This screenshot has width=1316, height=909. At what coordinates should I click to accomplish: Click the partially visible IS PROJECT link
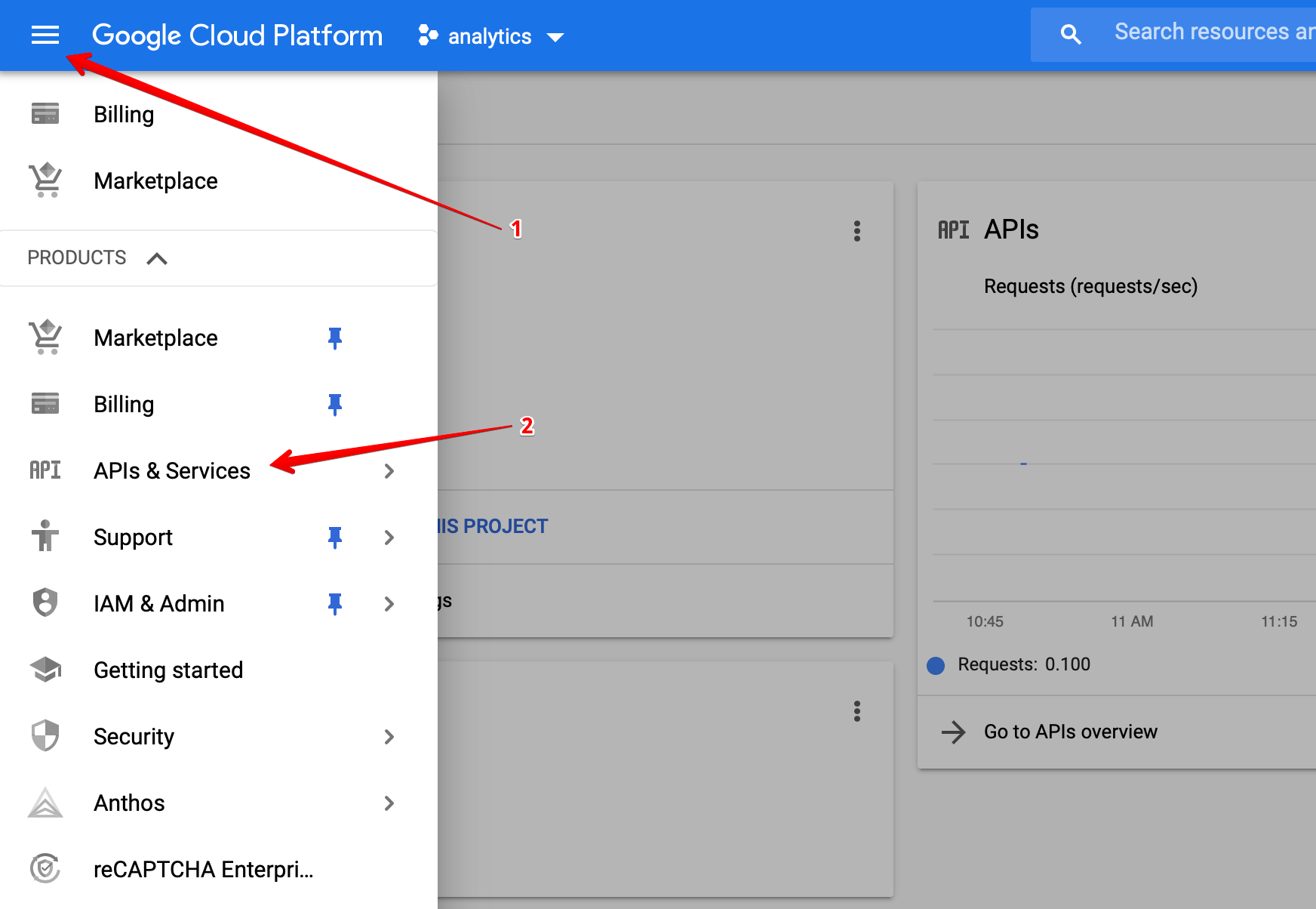(493, 526)
